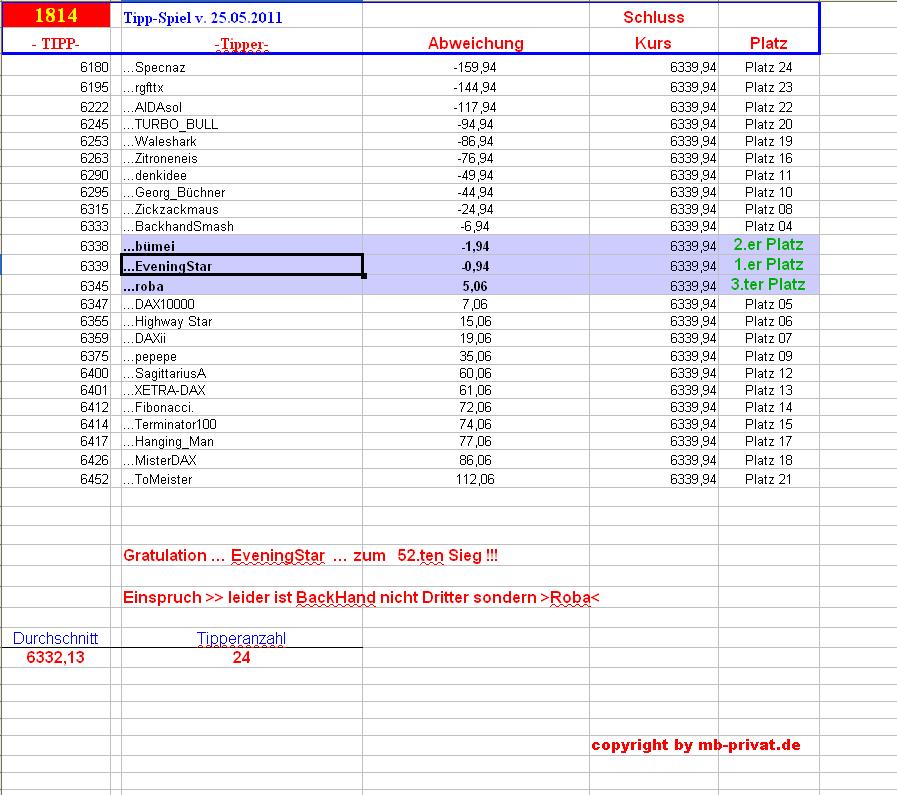The image size is (897, 795).
Task: Click the 'Einspruch' BackHand note text
Action: pos(361,598)
